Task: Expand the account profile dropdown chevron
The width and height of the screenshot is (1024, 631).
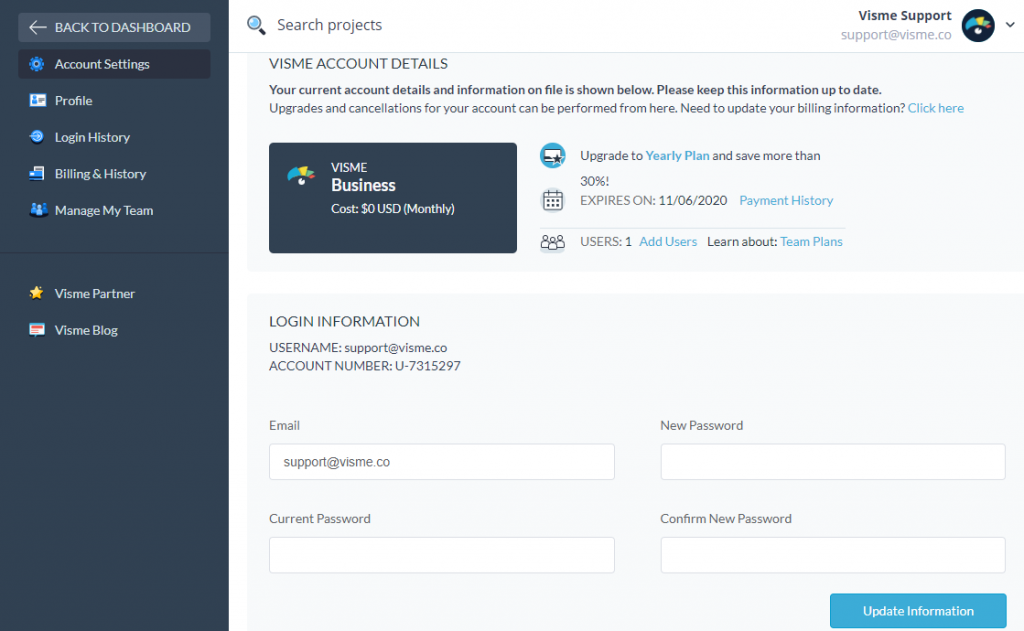Action: (1010, 25)
